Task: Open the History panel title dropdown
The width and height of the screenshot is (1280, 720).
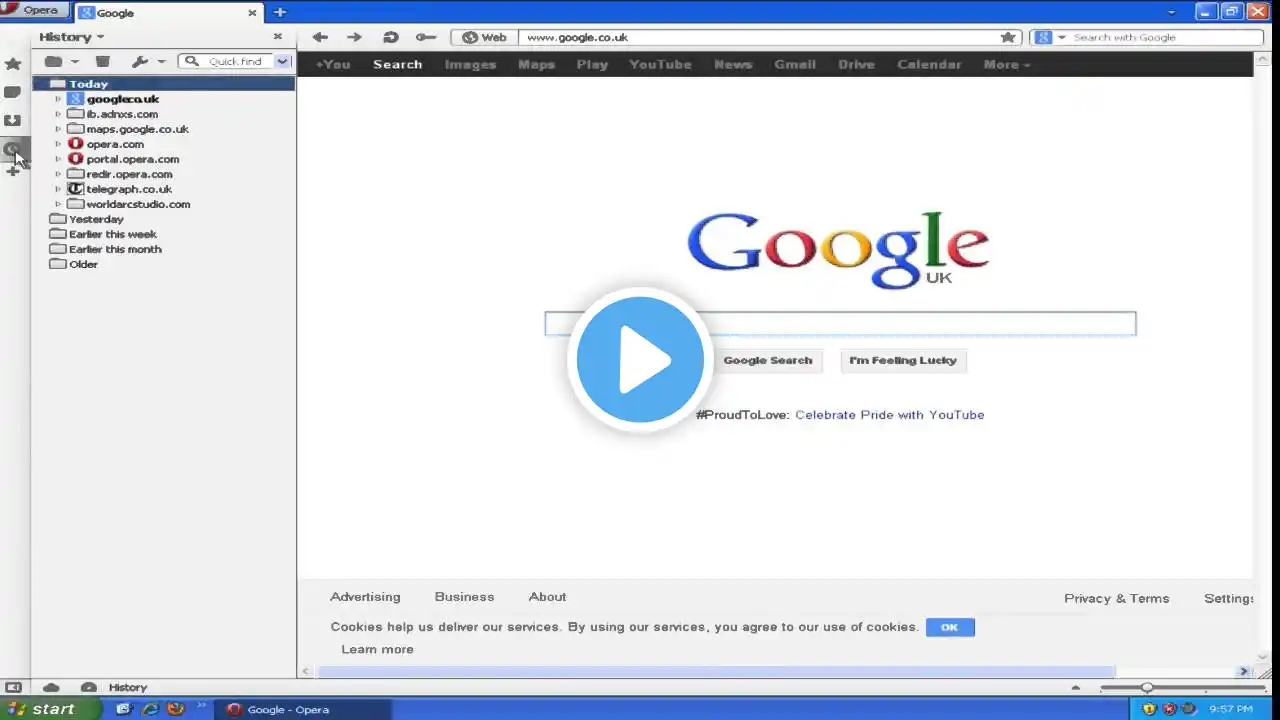Action: pyautogui.click(x=72, y=37)
